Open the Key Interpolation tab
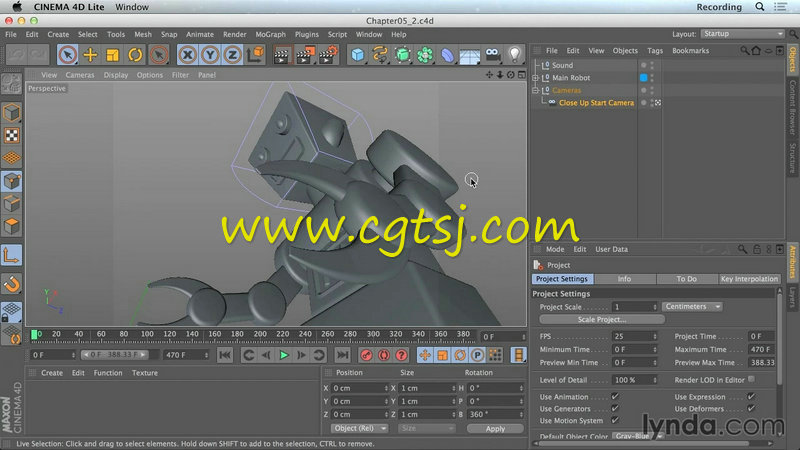The image size is (800, 450). [749, 279]
